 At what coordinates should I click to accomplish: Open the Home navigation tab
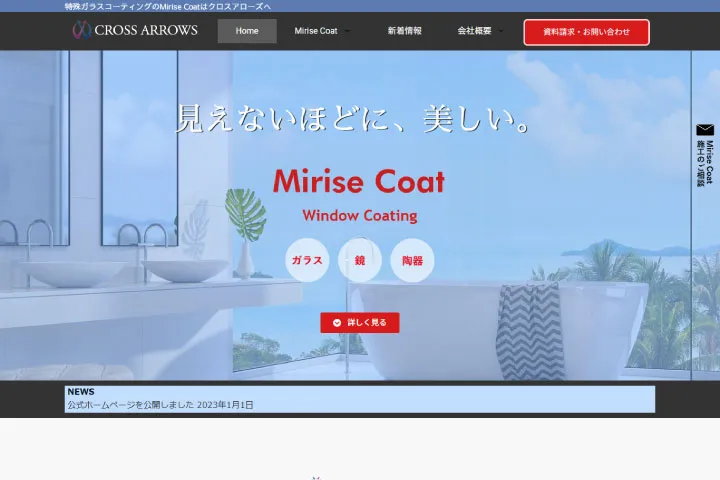(x=247, y=31)
